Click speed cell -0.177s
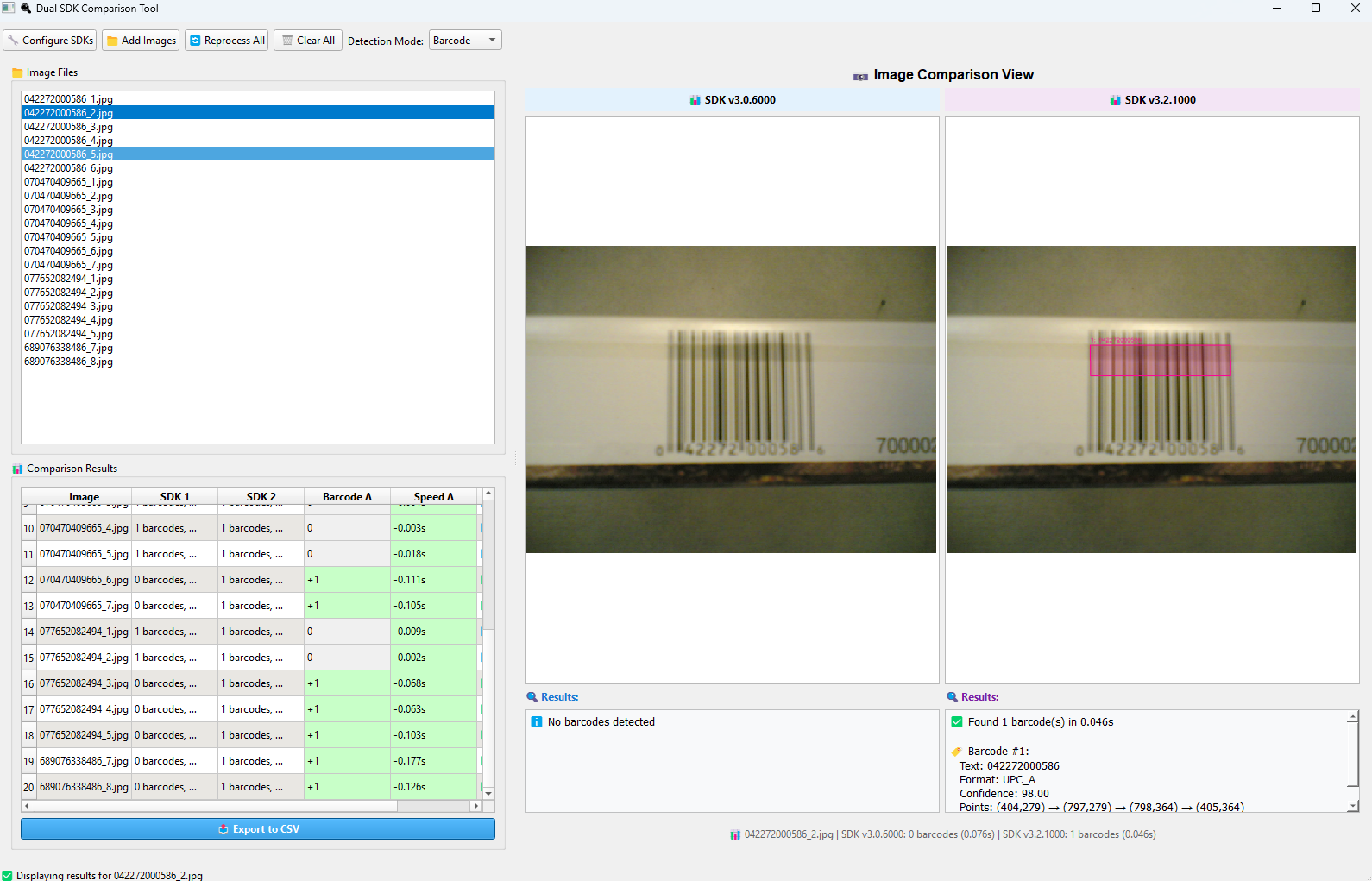The height and width of the screenshot is (881, 1372). pyautogui.click(x=433, y=761)
